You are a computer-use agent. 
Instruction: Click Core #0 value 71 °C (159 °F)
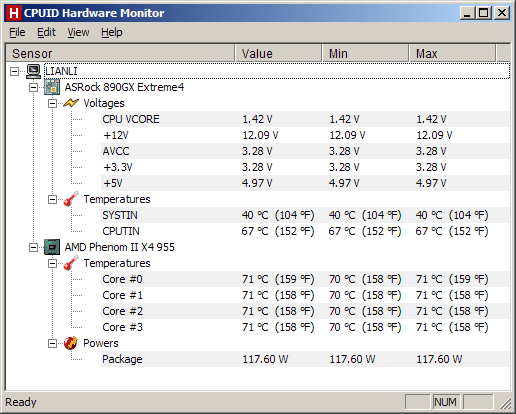(x=278, y=279)
